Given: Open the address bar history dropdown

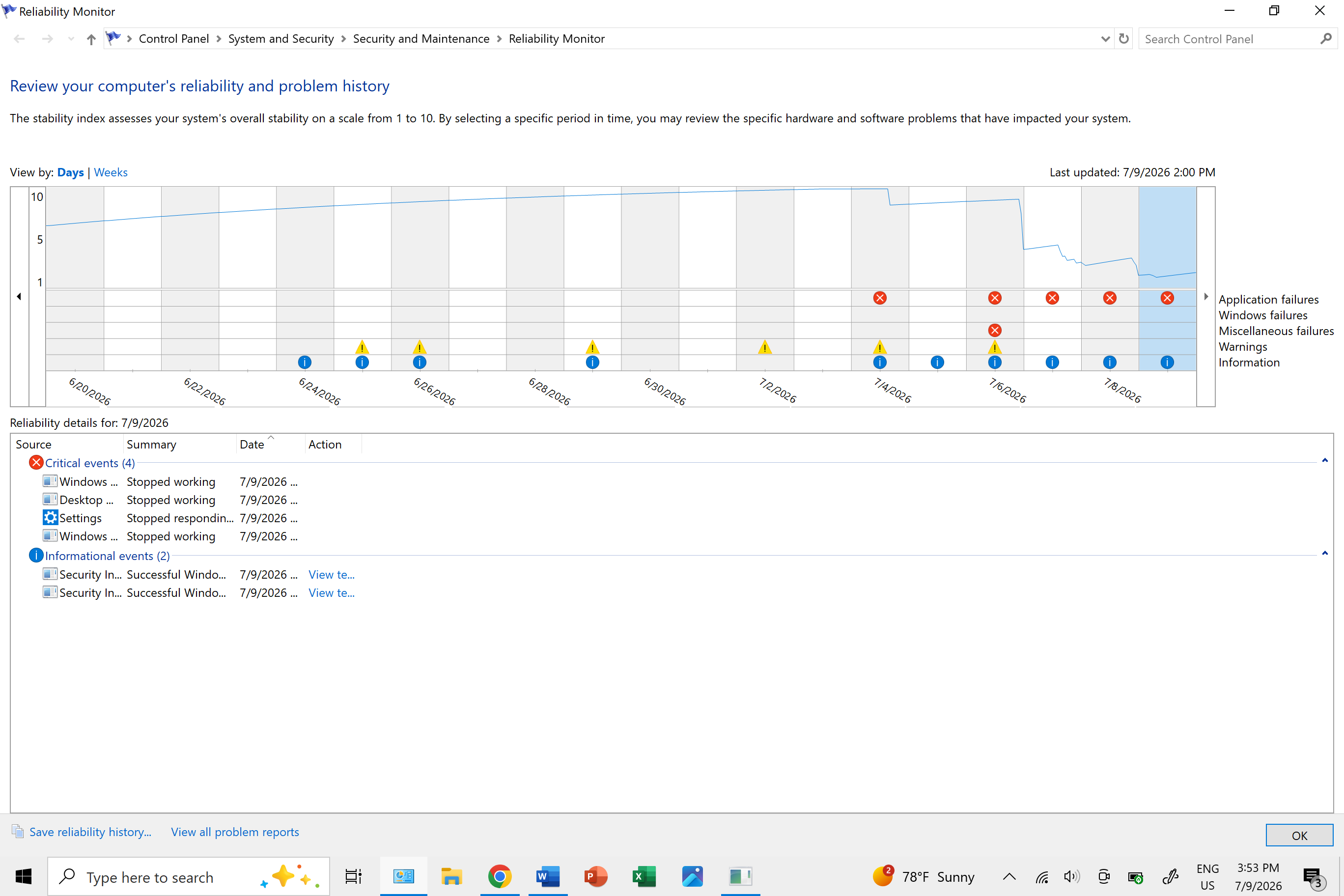Looking at the screenshot, I should (1105, 39).
